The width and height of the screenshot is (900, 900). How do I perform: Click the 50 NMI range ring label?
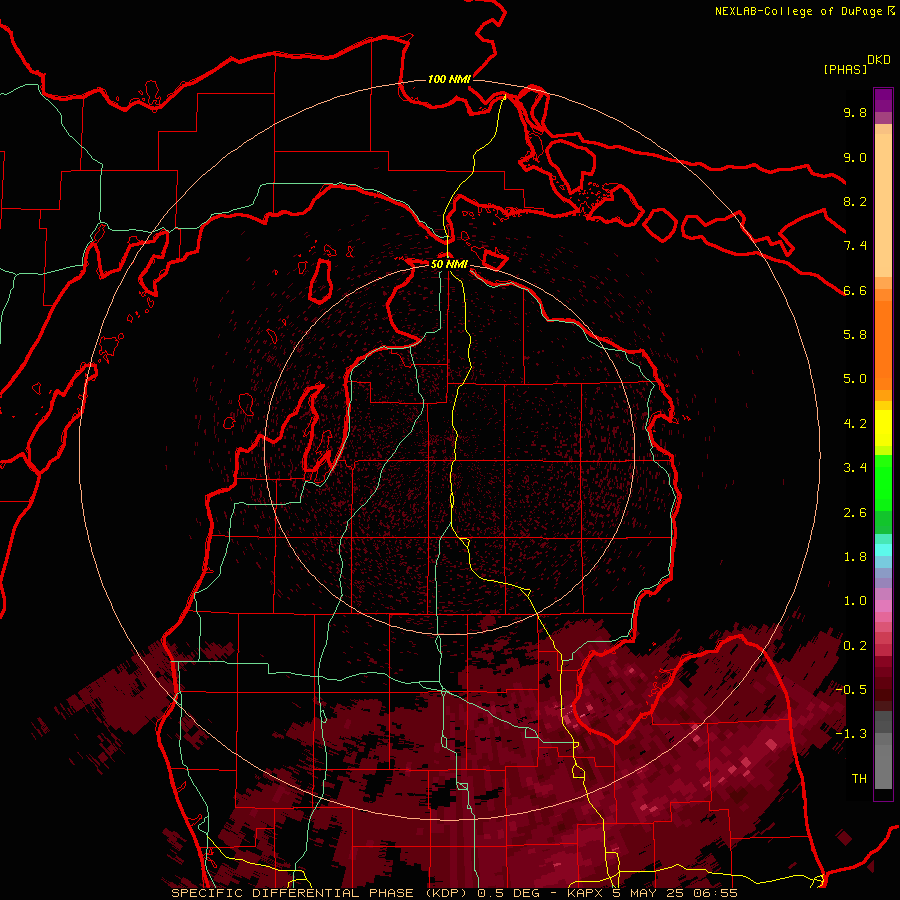click(449, 264)
